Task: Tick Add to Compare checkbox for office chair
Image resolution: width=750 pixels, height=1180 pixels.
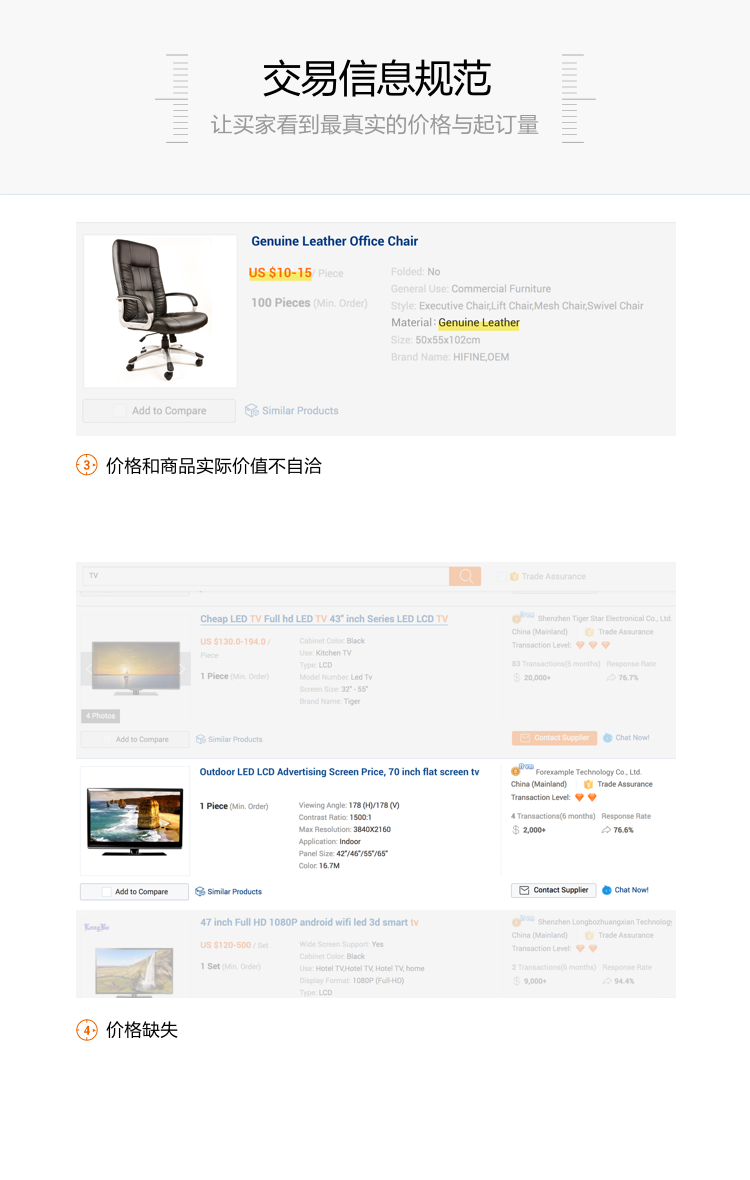Action: (x=120, y=411)
